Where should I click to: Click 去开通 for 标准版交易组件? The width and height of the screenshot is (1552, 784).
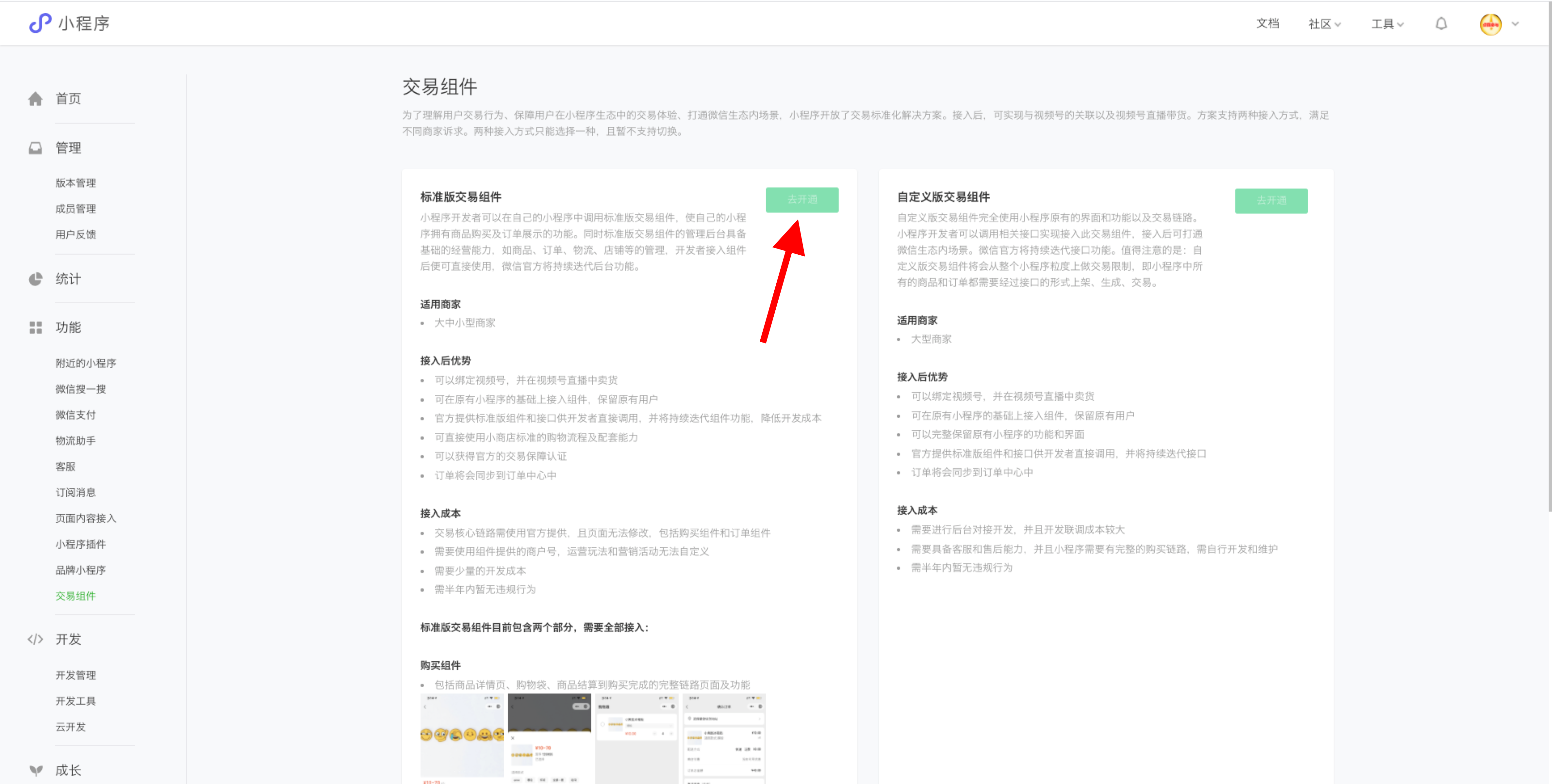802,200
